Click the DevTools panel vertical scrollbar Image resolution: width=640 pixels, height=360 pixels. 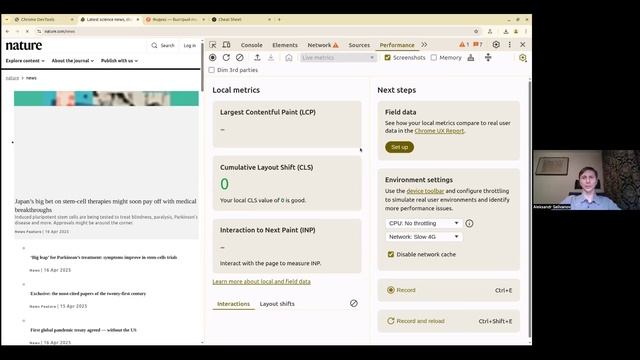click(x=530, y=208)
